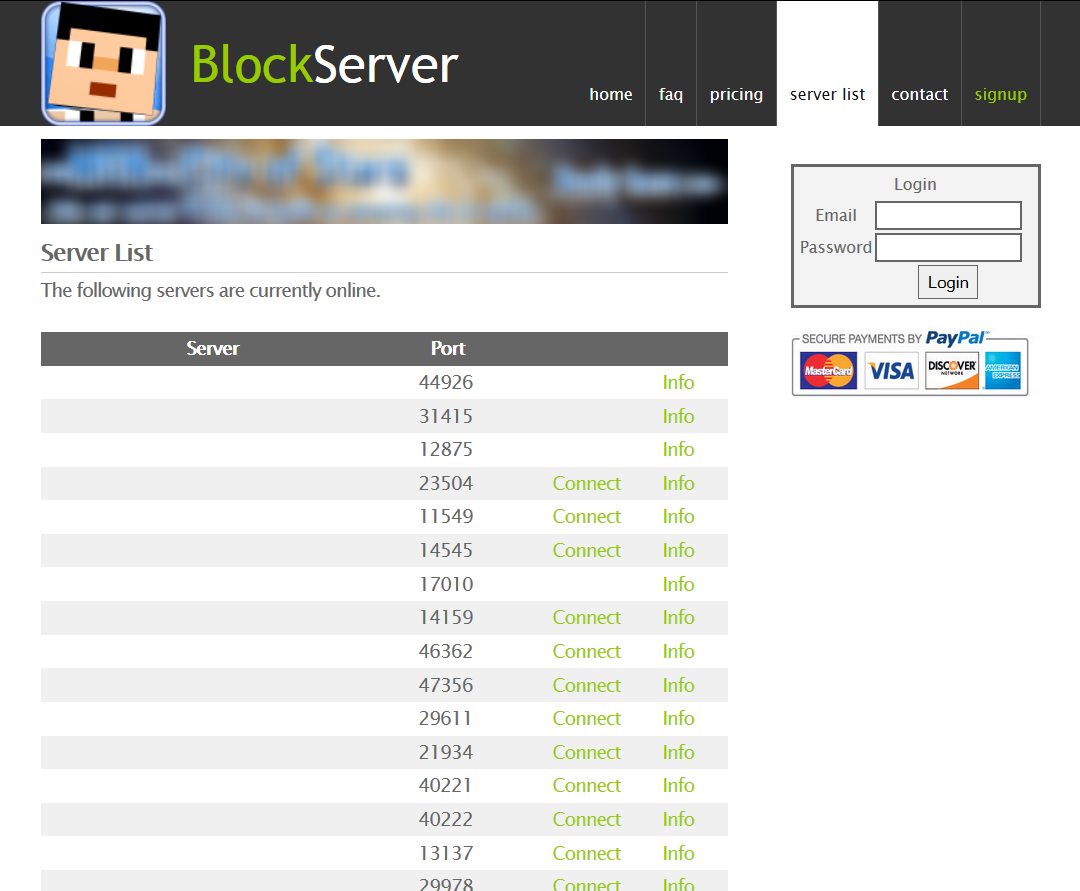Go to the pricing page
1080x891 pixels.
(x=736, y=94)
